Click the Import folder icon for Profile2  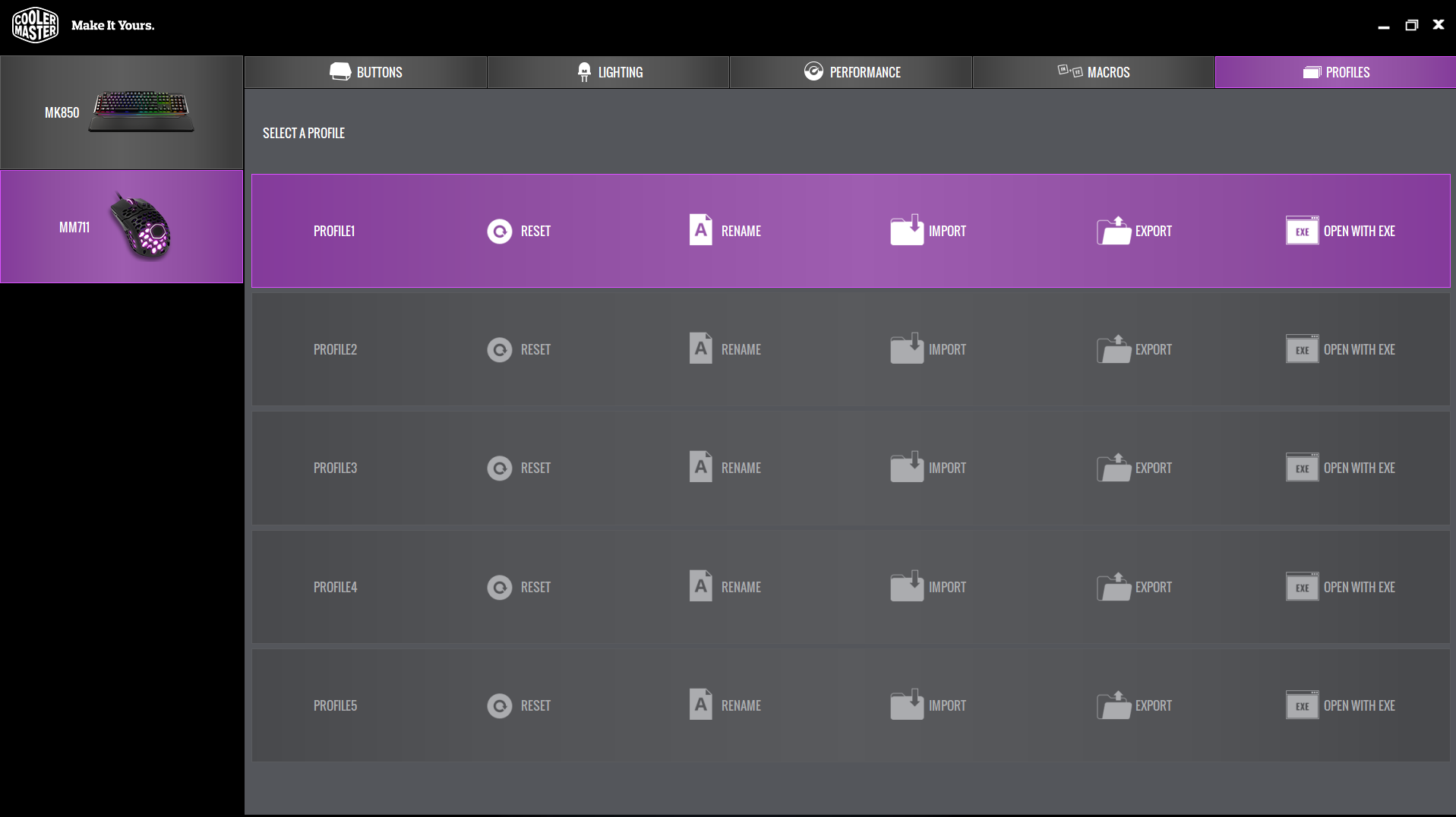(906, 349)
